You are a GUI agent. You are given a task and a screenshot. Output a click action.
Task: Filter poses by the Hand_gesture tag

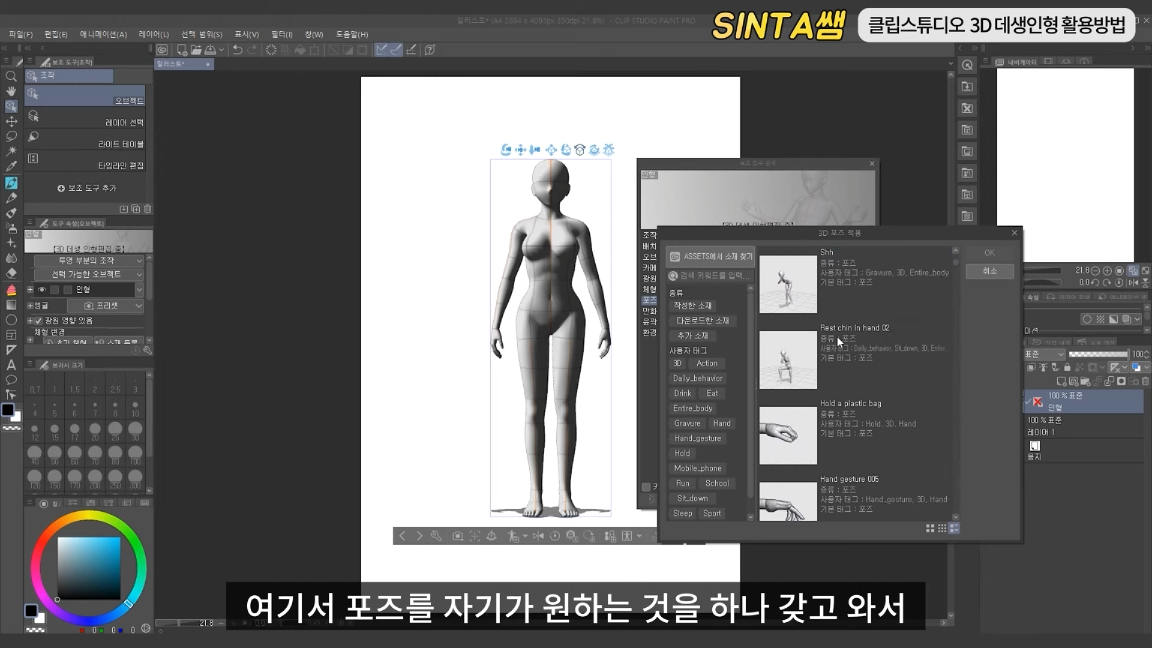pos(697,439)
